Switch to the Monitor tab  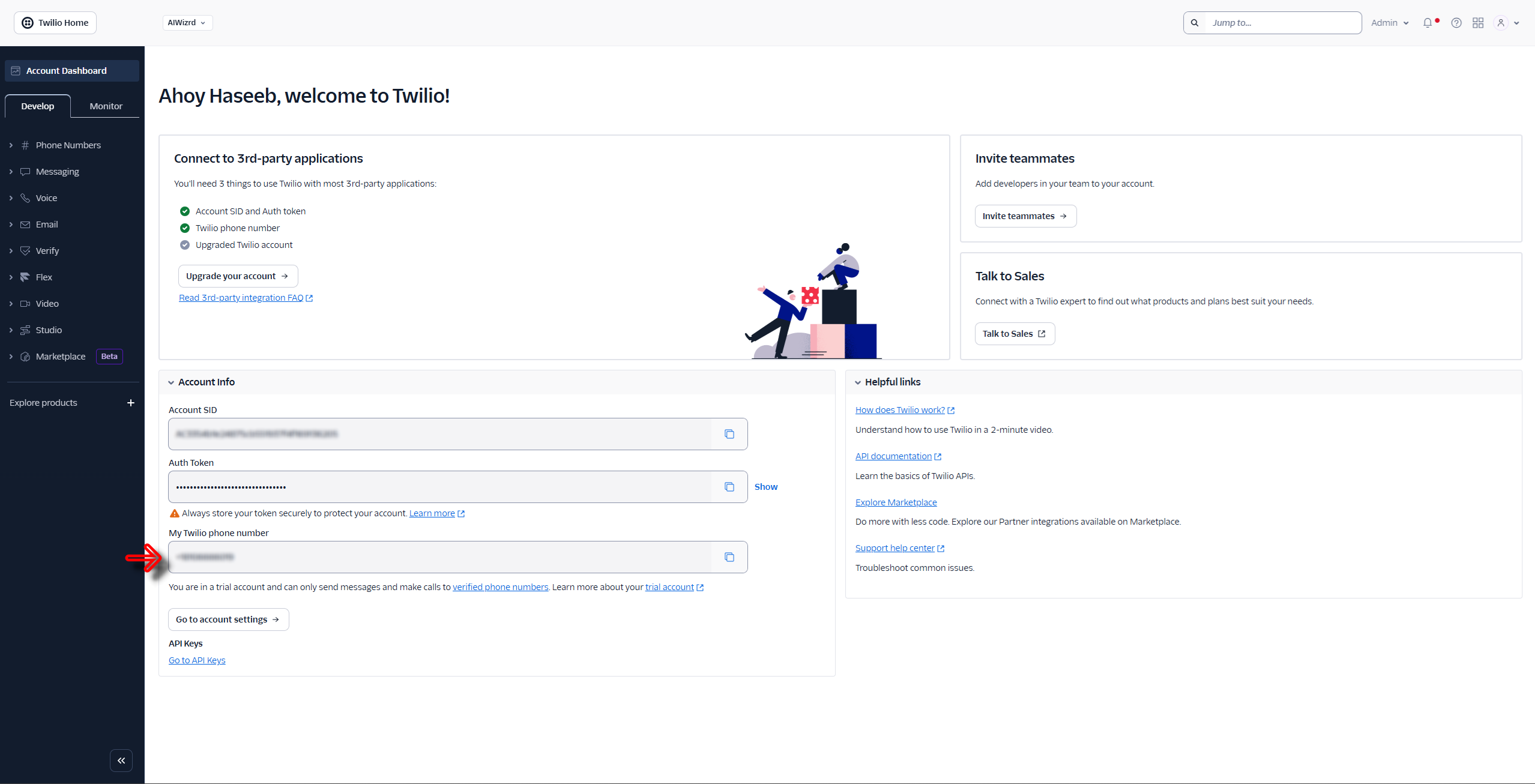click(106, 106)
